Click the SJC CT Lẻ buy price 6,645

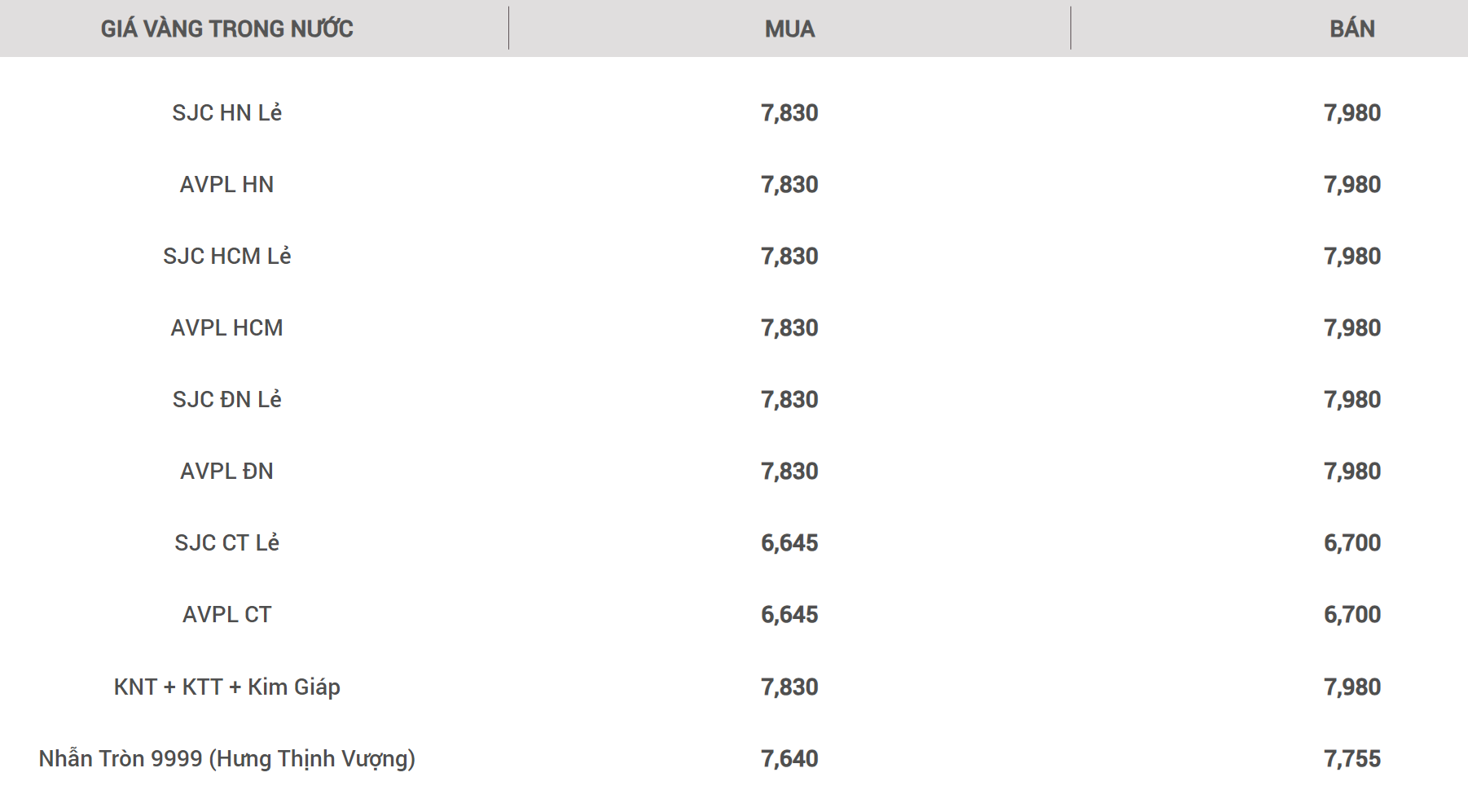pyautogui.click(x=789, y=543)
